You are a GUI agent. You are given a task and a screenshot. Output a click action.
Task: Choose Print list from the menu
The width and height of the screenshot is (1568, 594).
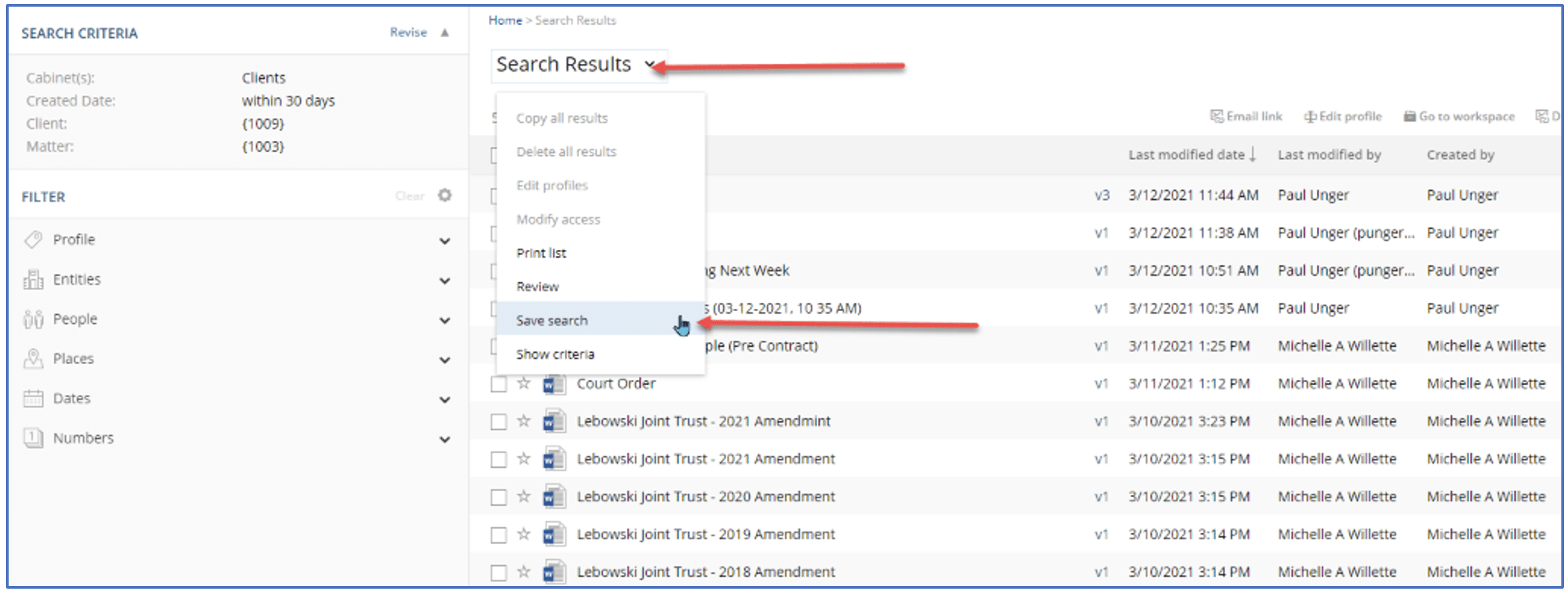coord(601,253)
